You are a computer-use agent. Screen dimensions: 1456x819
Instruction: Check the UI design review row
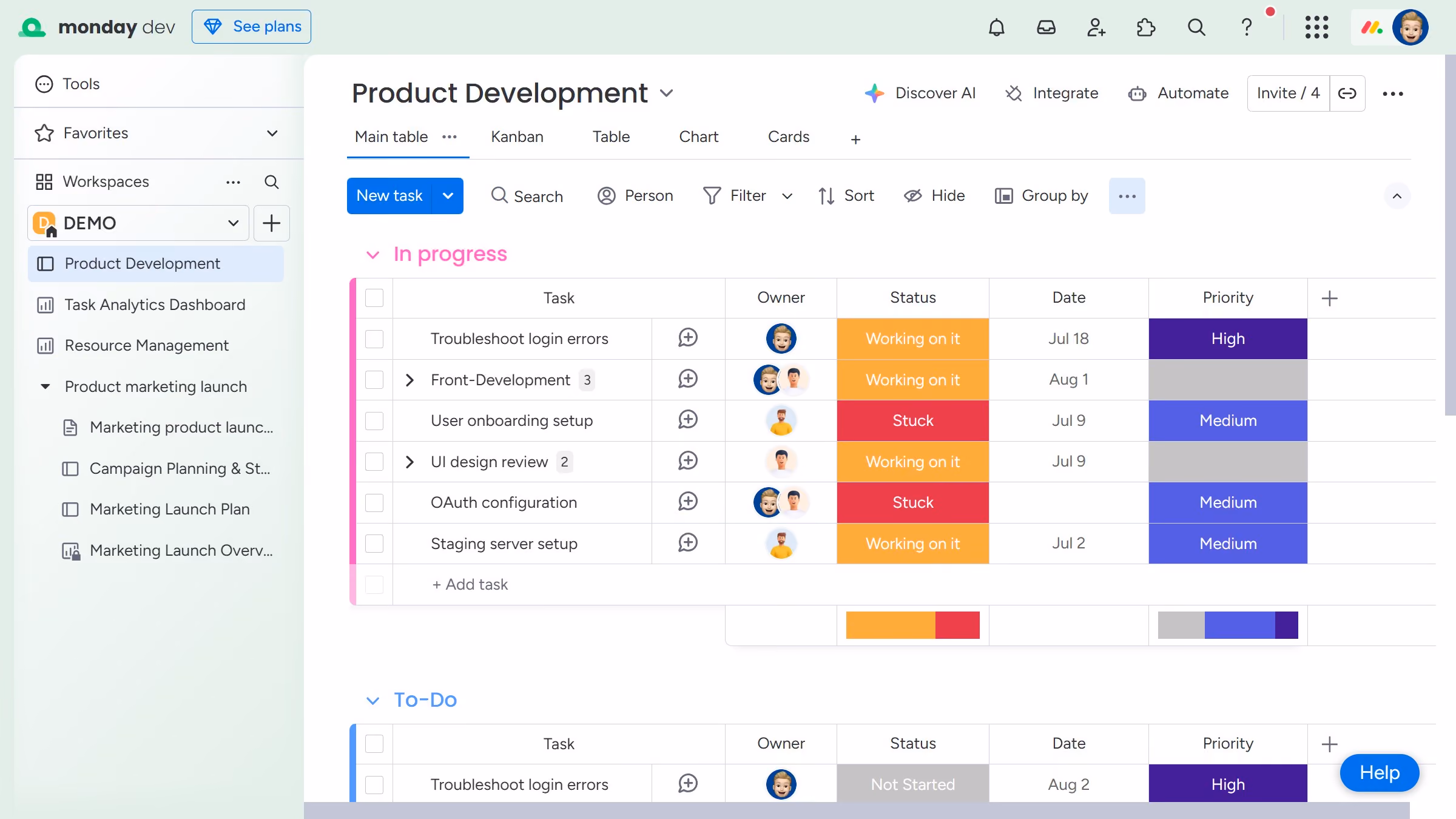tap(374, 462)
